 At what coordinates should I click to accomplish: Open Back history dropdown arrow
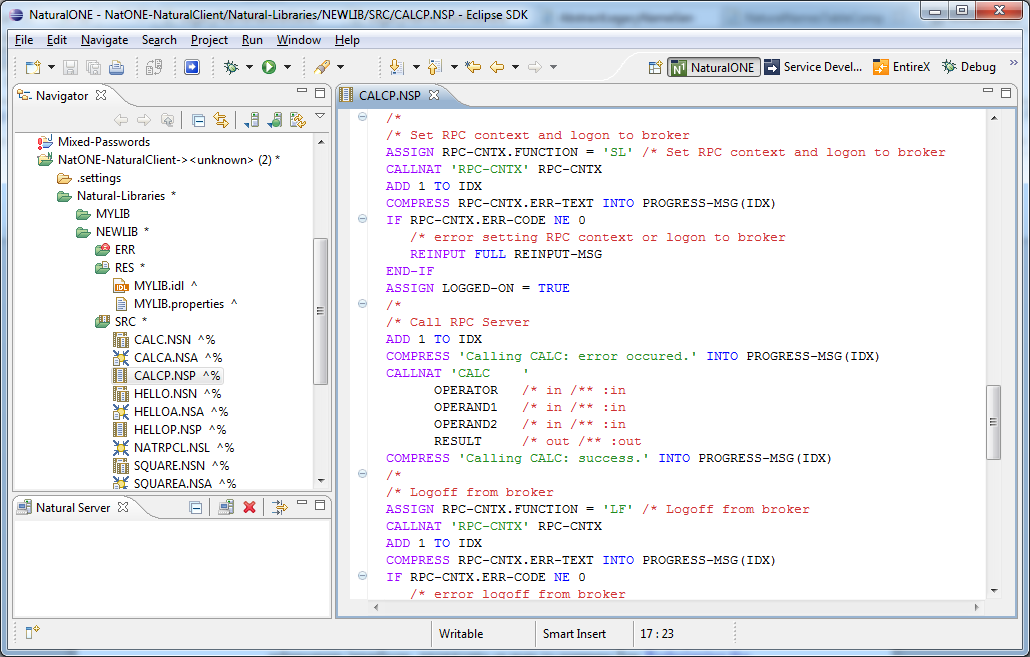click(x=515, y=67)
